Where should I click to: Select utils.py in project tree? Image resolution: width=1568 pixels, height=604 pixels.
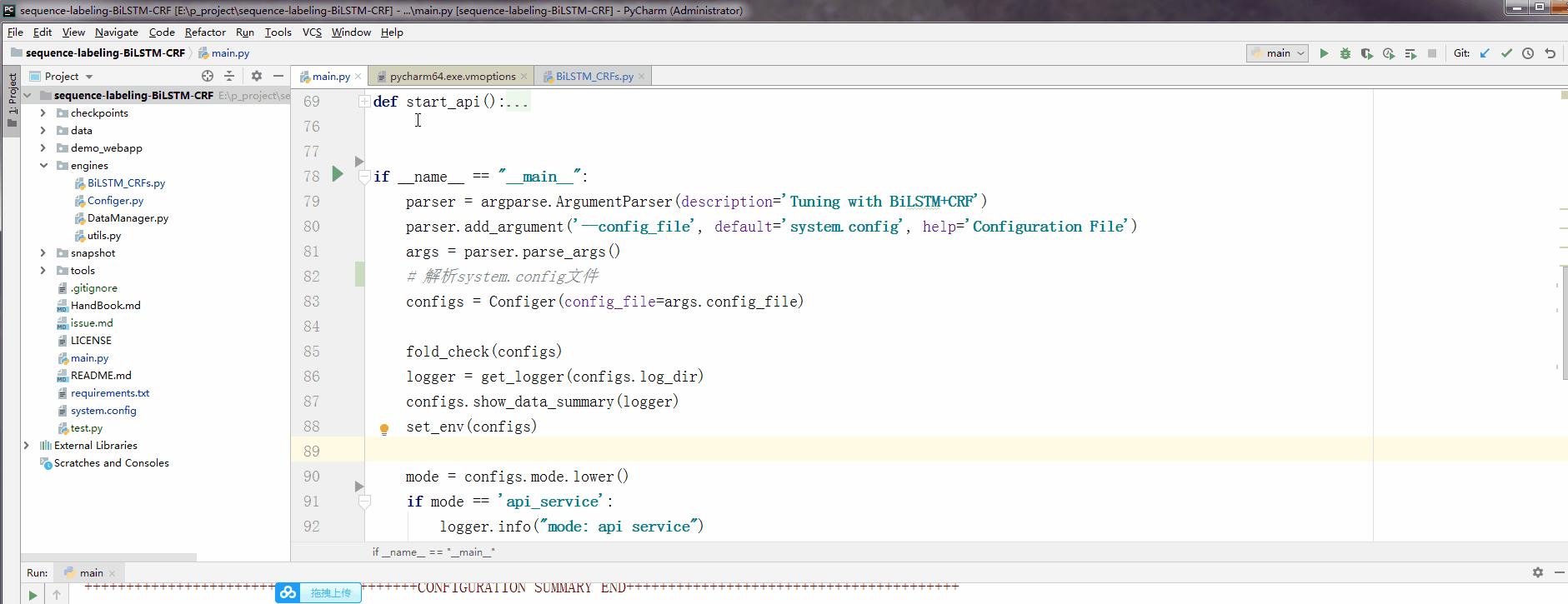coord(104,235)
